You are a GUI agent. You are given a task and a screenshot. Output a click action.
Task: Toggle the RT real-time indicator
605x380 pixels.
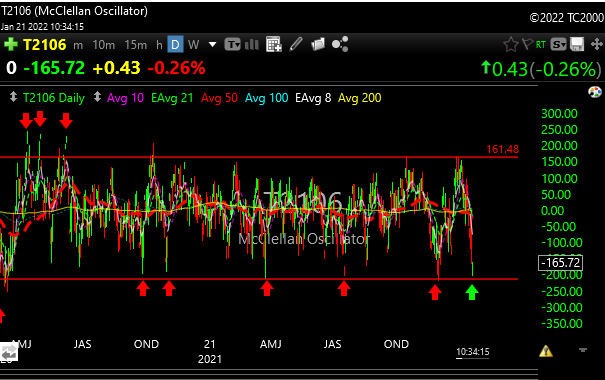point(541,45)
